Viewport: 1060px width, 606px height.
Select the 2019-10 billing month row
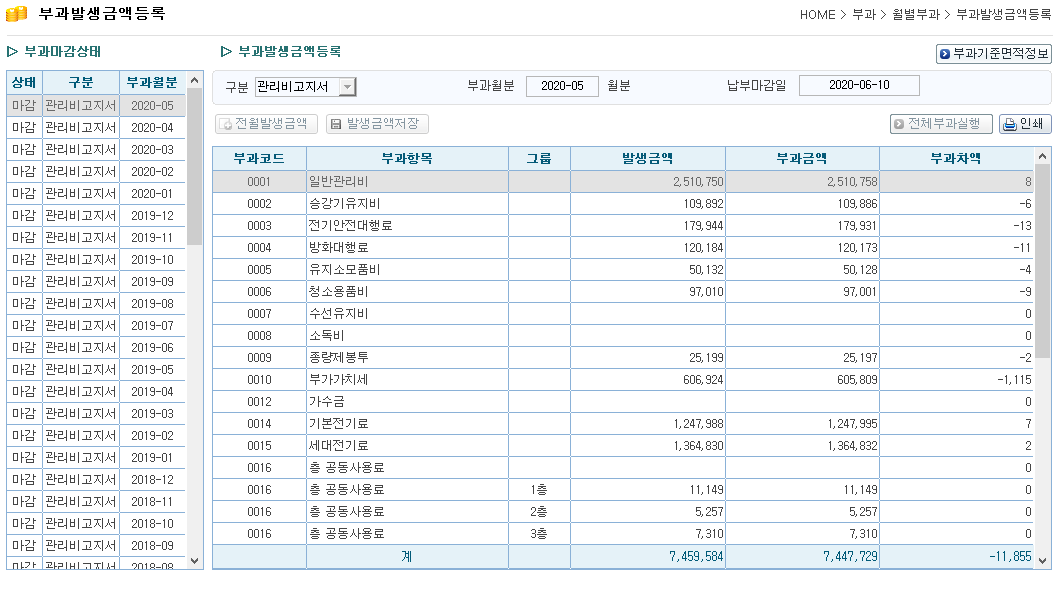tap(96, 260)
